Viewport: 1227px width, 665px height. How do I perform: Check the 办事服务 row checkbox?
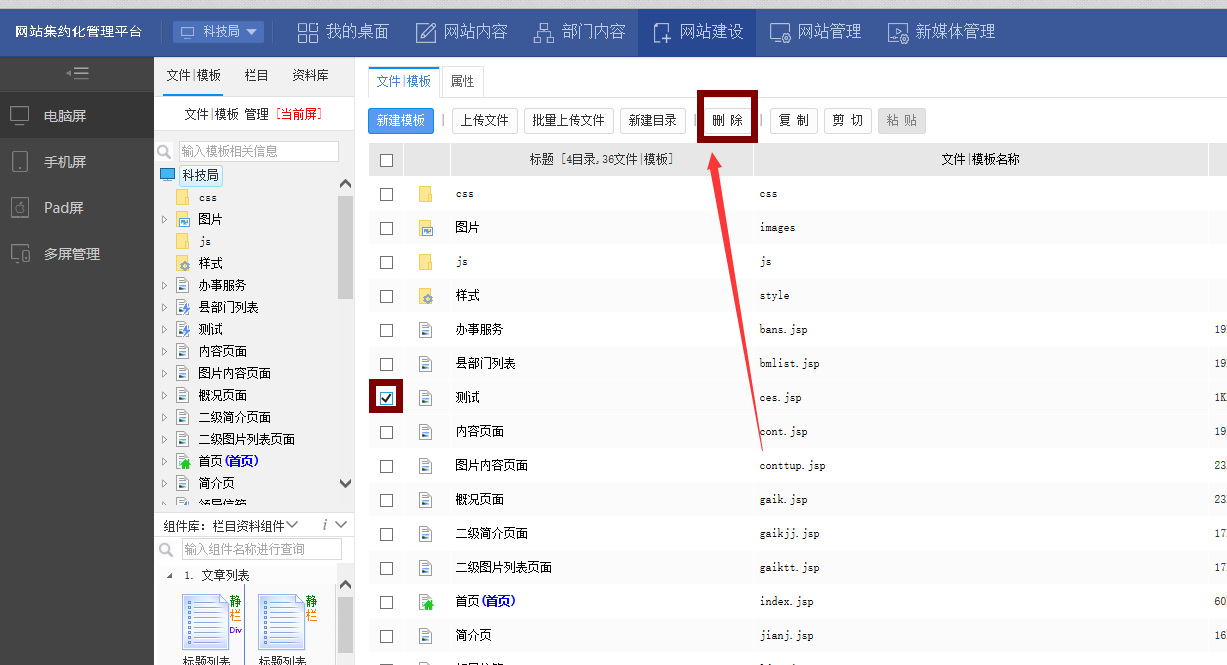[386, 330]
